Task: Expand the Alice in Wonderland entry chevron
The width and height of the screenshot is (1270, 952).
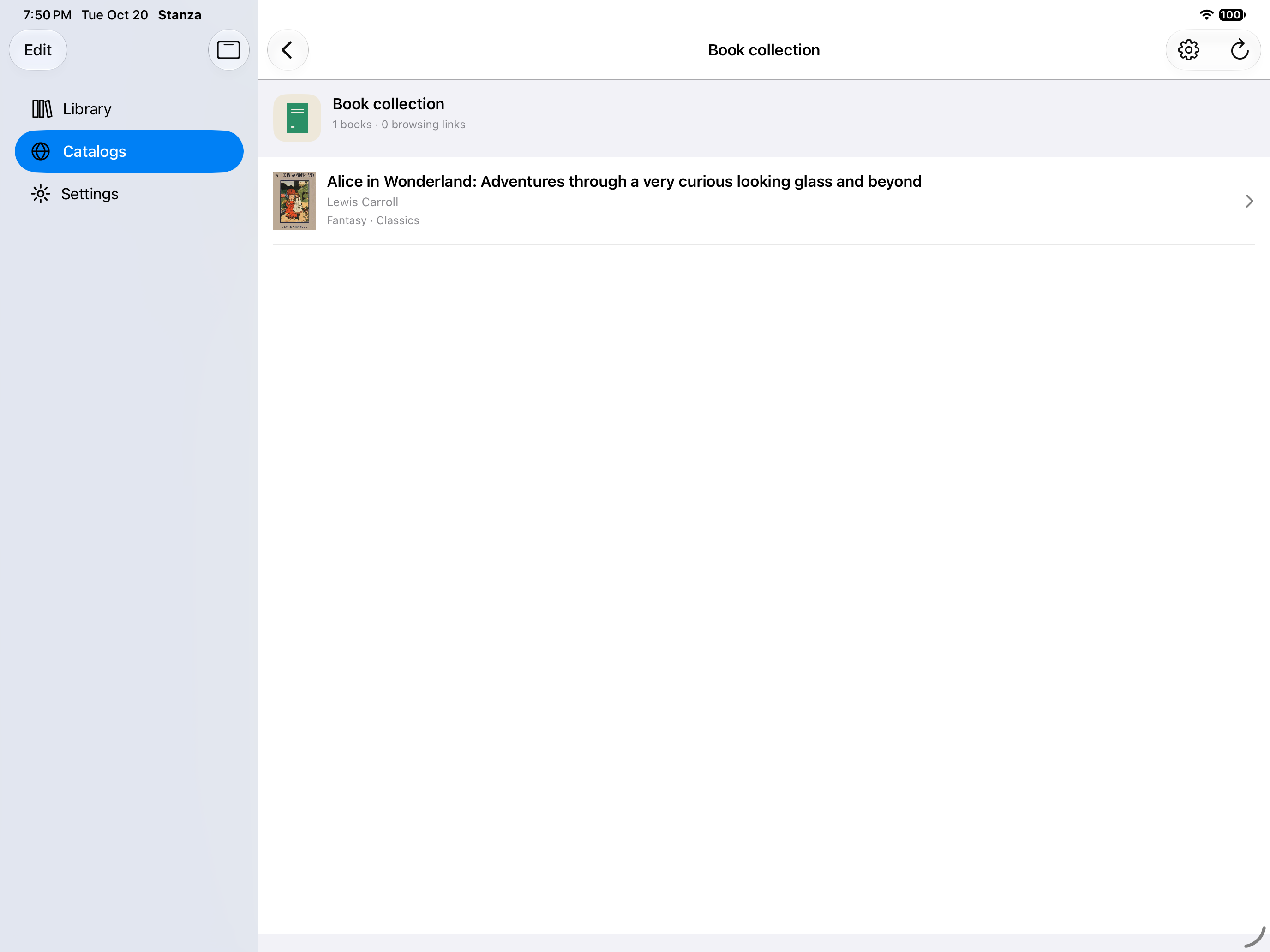Action: pos(1249,201)
